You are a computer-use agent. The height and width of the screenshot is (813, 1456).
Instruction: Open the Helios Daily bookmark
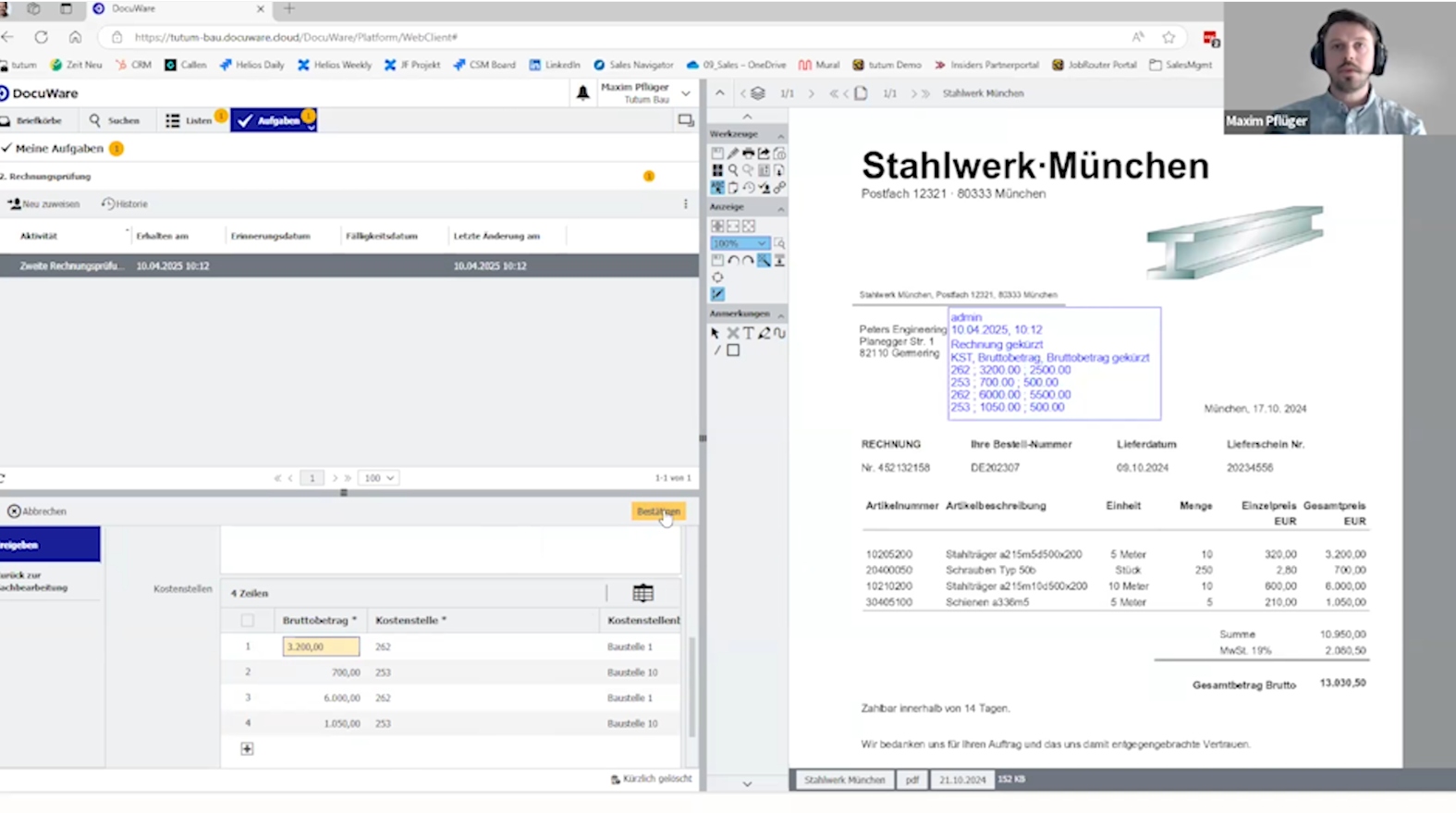pyautogui.click(x=251, y=65)
